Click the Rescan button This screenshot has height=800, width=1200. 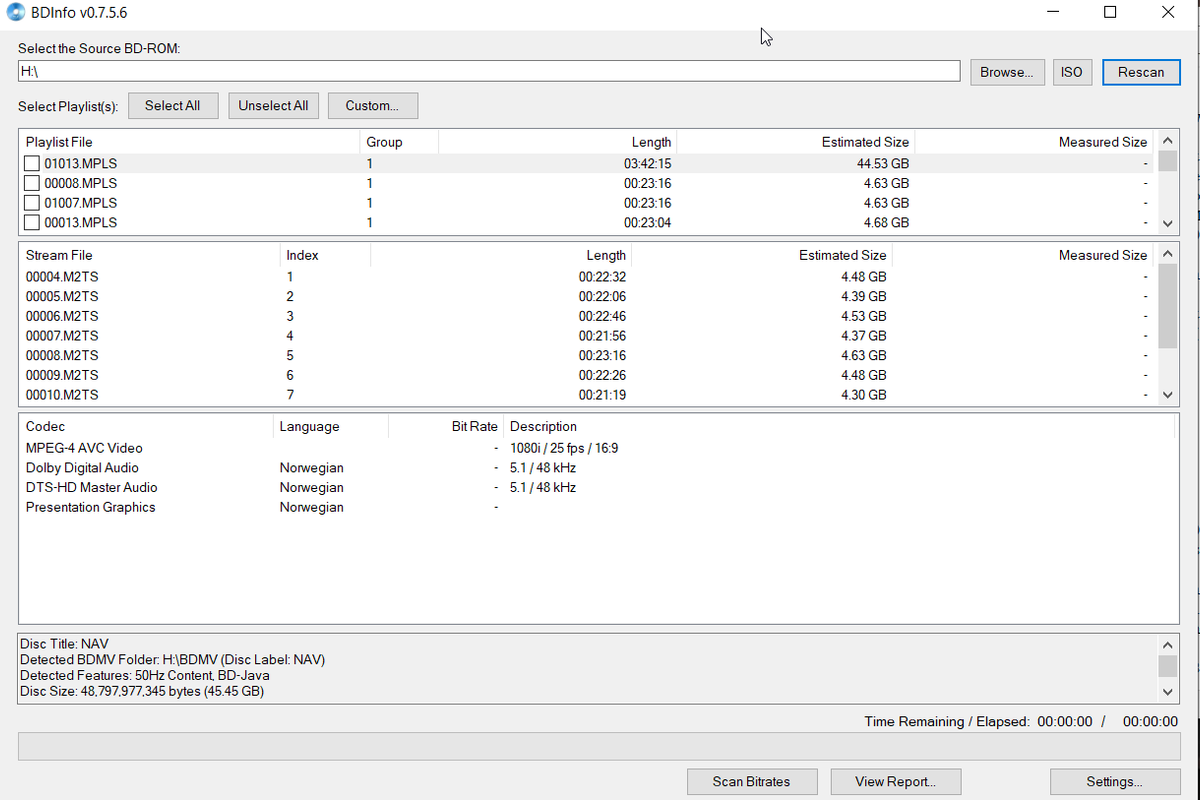coord(1141,72)
